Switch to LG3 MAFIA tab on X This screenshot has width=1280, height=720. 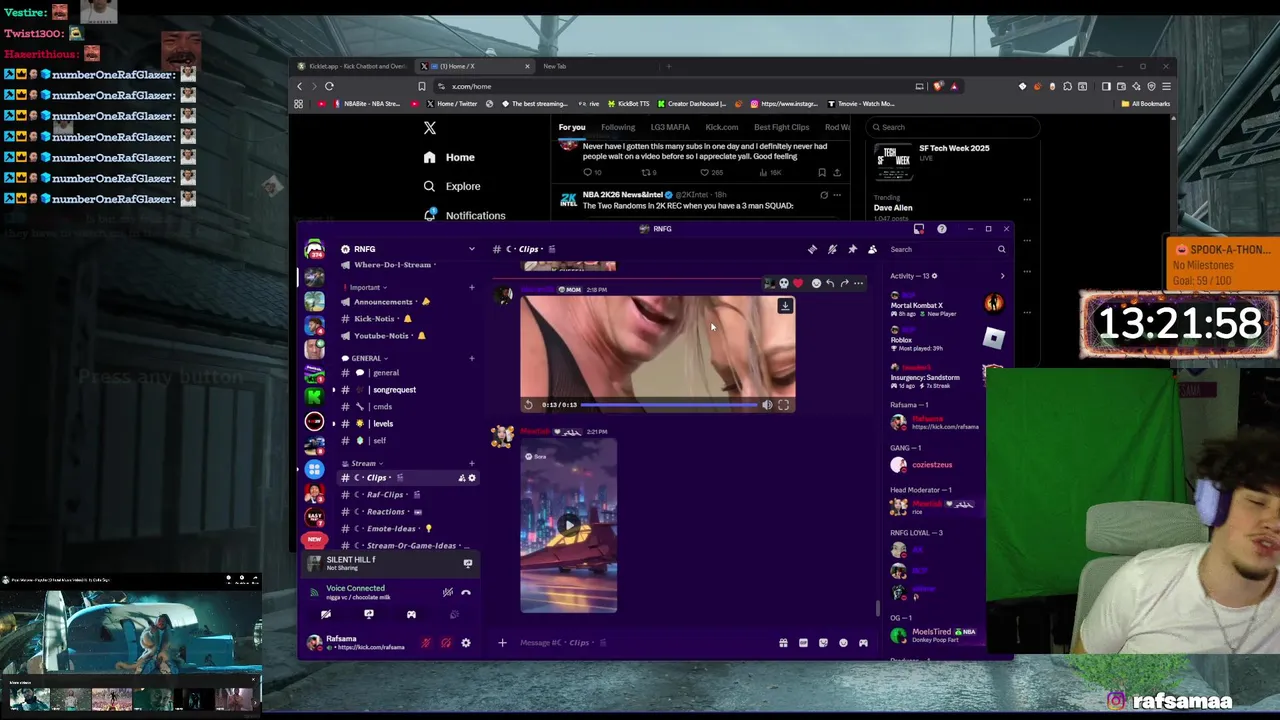click(x=670, y=127)
